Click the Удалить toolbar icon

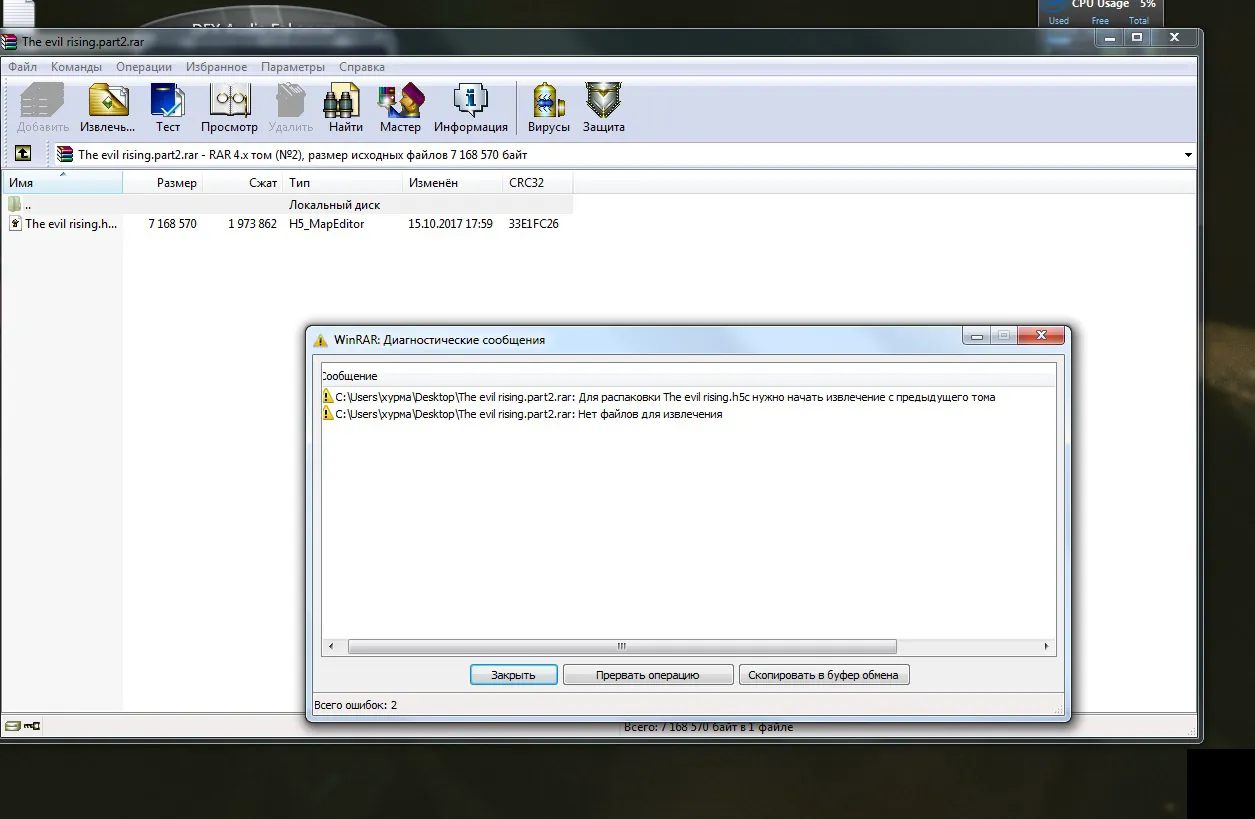pos(290,108)
